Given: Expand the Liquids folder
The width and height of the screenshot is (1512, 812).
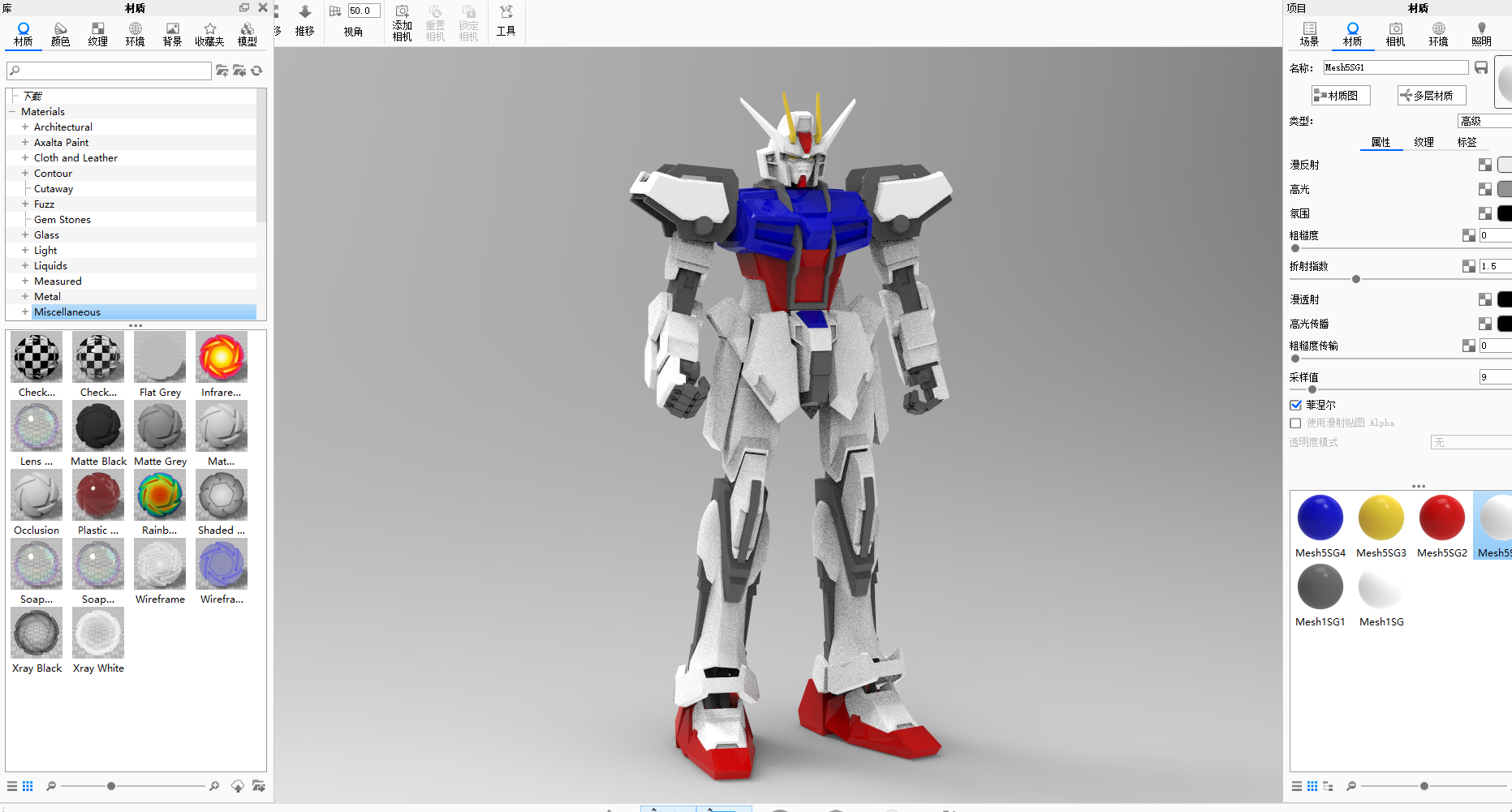Looking at the screenshot, I should (x=25, y=265).
